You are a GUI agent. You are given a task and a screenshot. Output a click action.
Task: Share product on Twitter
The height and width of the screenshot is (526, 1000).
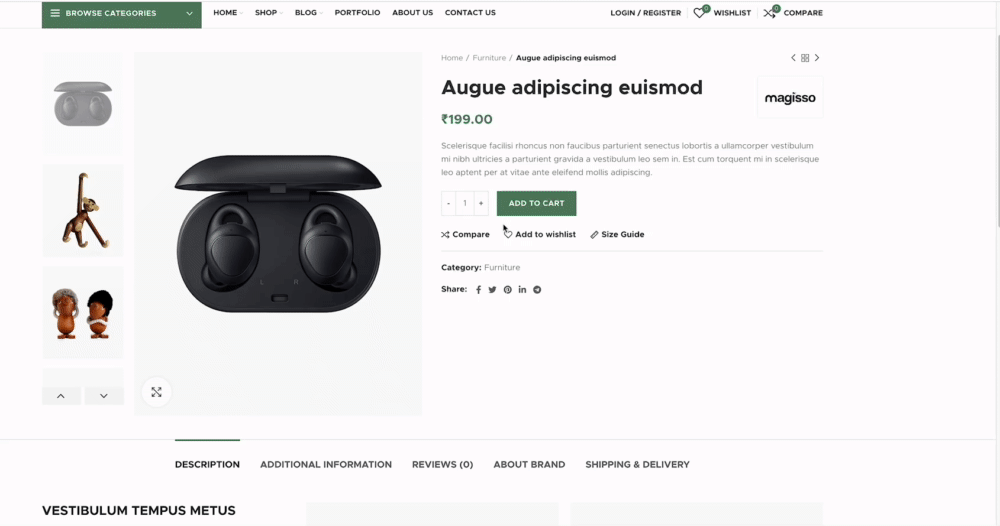pos(492,289)
